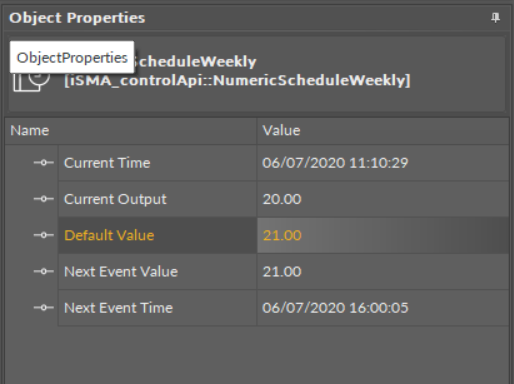Click the Current Output value 20.00

(282, 199)
